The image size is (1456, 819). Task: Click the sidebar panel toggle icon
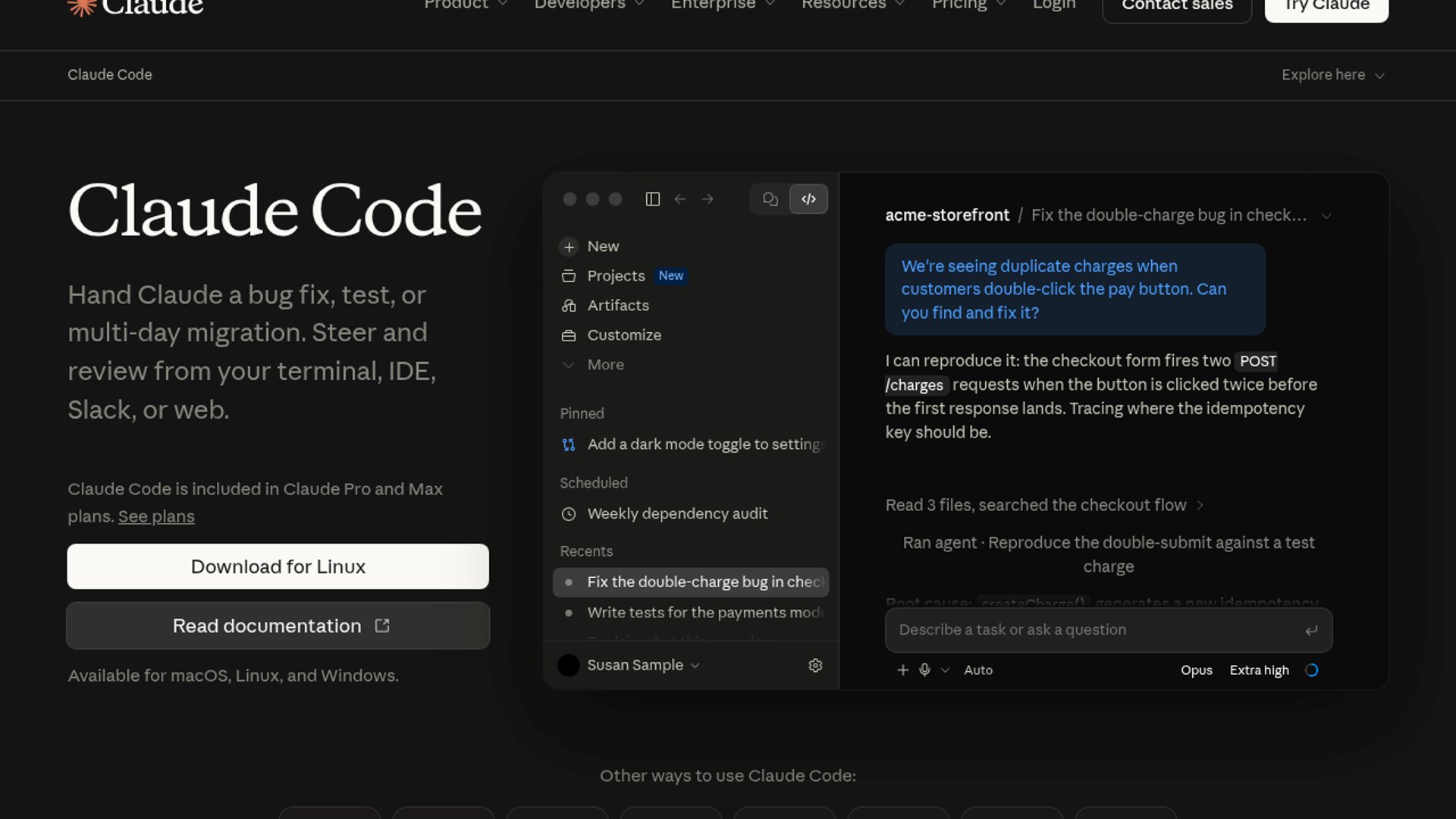point(652,199)
